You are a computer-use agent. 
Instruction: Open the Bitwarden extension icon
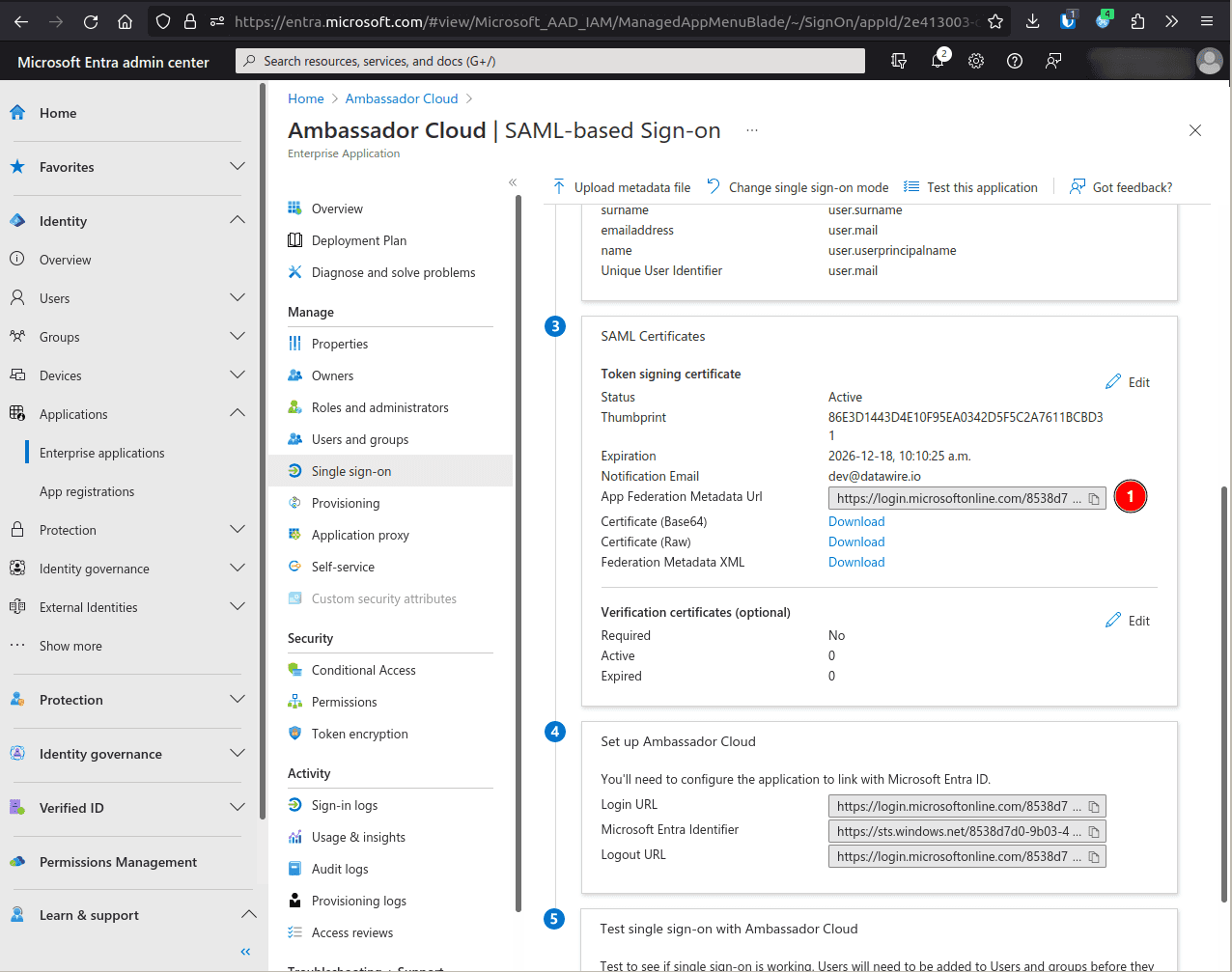point(1068,21)
